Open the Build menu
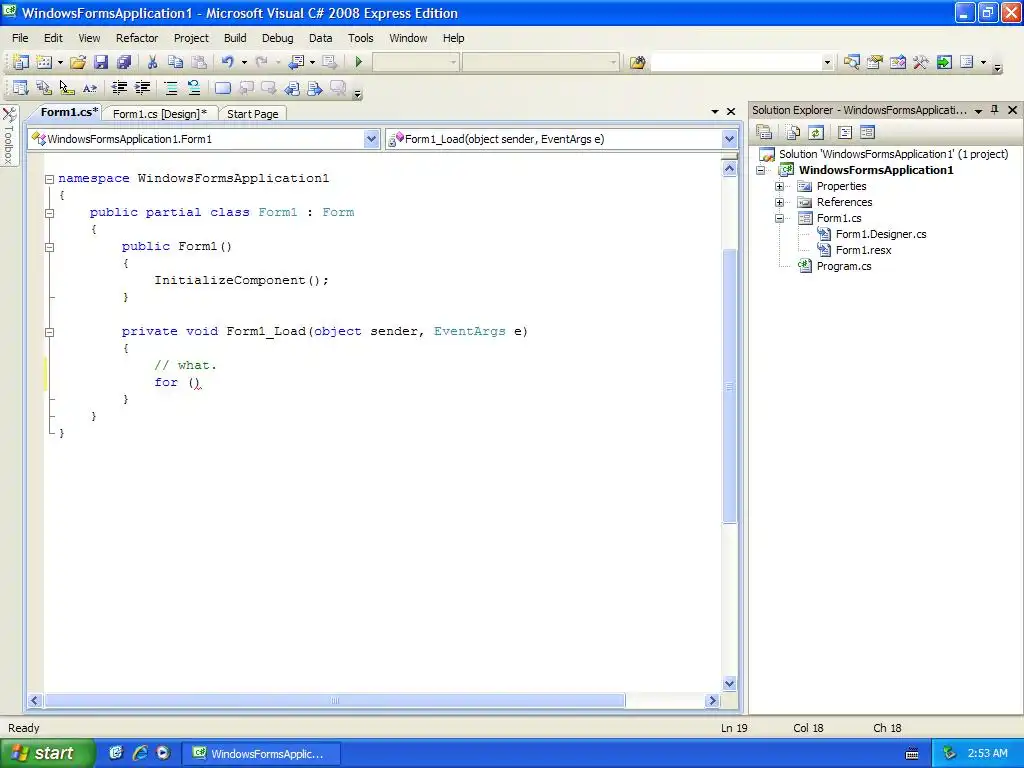Image resolution: width=1024 pixels, height=768 pixels. 235,38
